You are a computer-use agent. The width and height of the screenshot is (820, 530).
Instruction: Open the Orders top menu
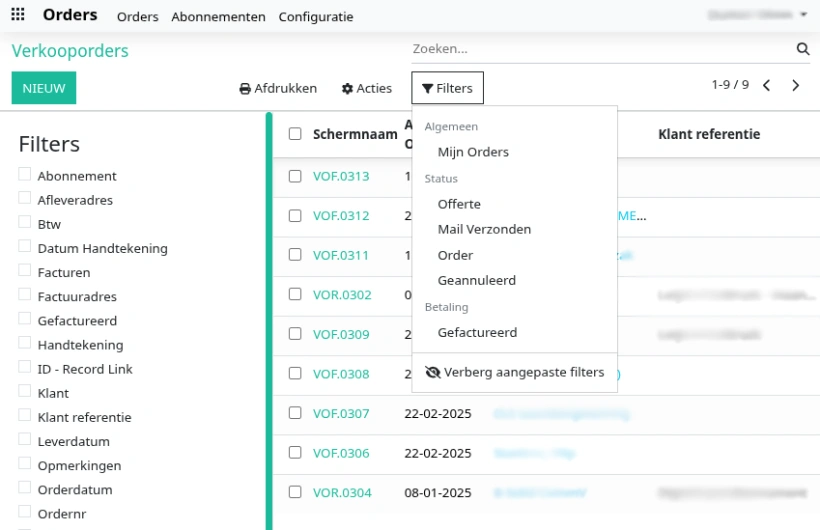tap(138, 17)
